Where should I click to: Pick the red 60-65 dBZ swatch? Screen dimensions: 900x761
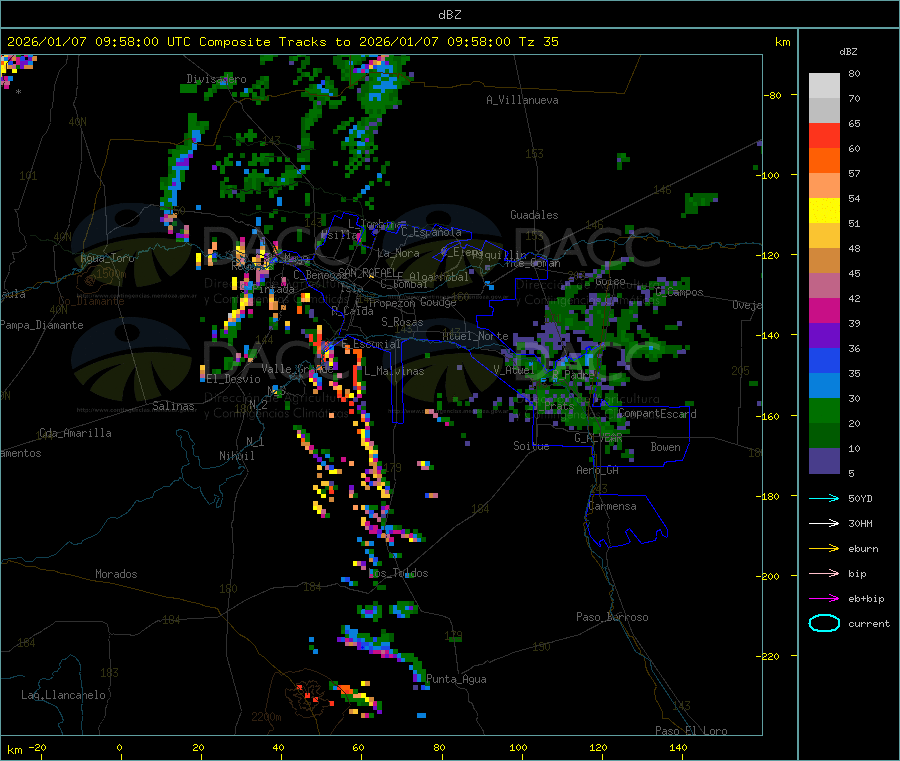click(824, 135)
